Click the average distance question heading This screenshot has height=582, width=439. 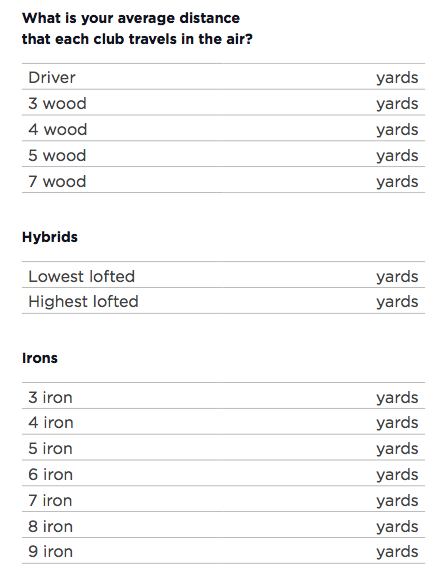[137, 29]
